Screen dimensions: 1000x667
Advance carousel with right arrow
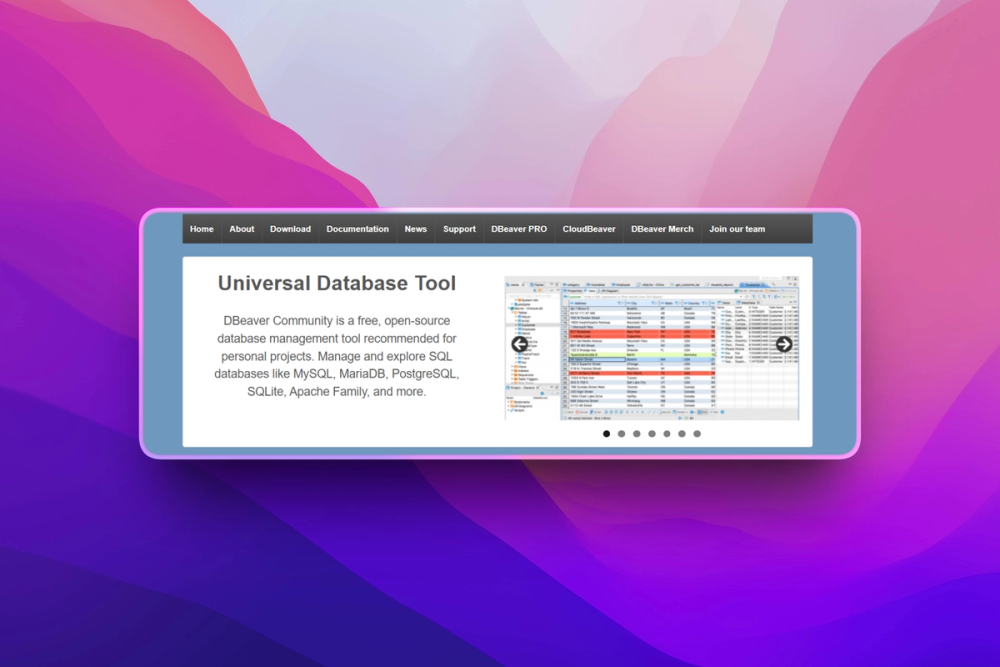(784, 344)
